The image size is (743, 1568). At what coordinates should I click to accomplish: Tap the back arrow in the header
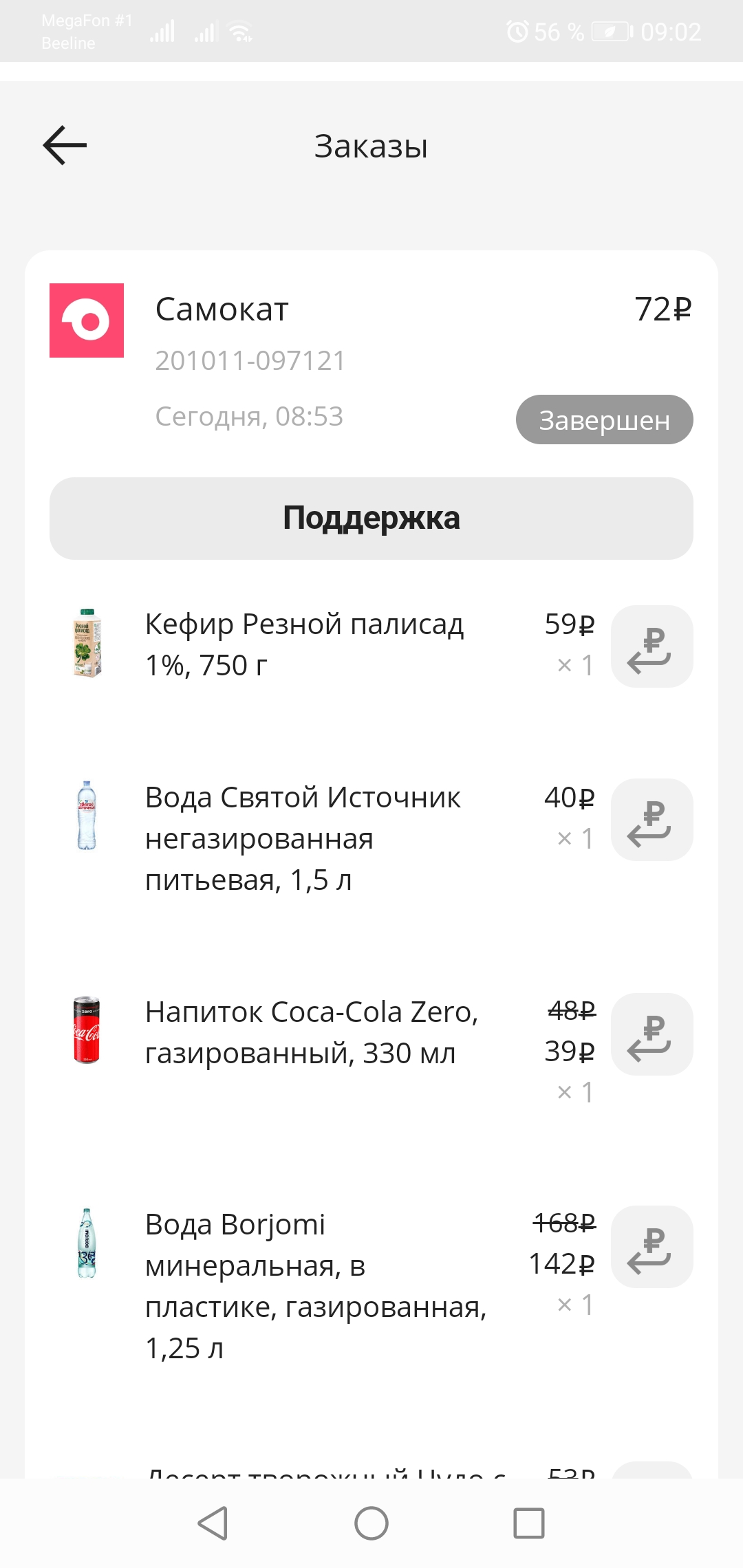[65, 145]
